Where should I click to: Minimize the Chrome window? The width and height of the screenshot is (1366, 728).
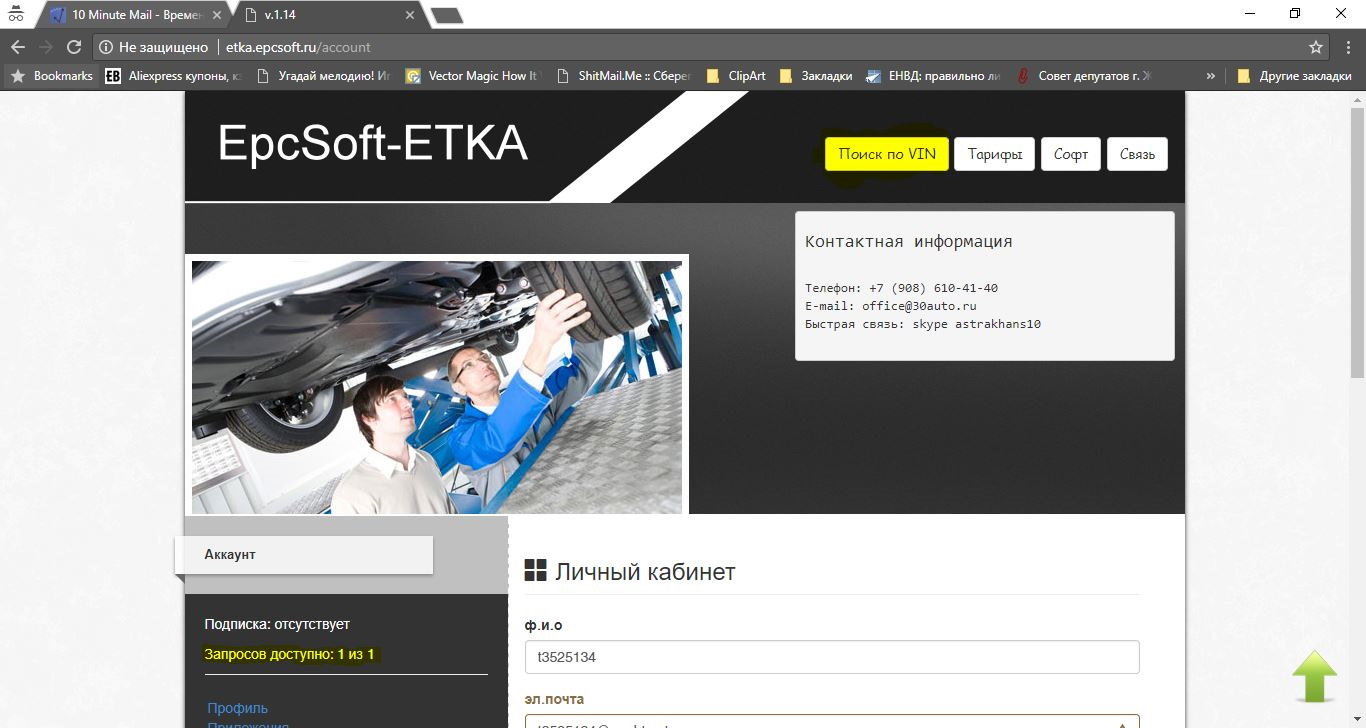1250,13
